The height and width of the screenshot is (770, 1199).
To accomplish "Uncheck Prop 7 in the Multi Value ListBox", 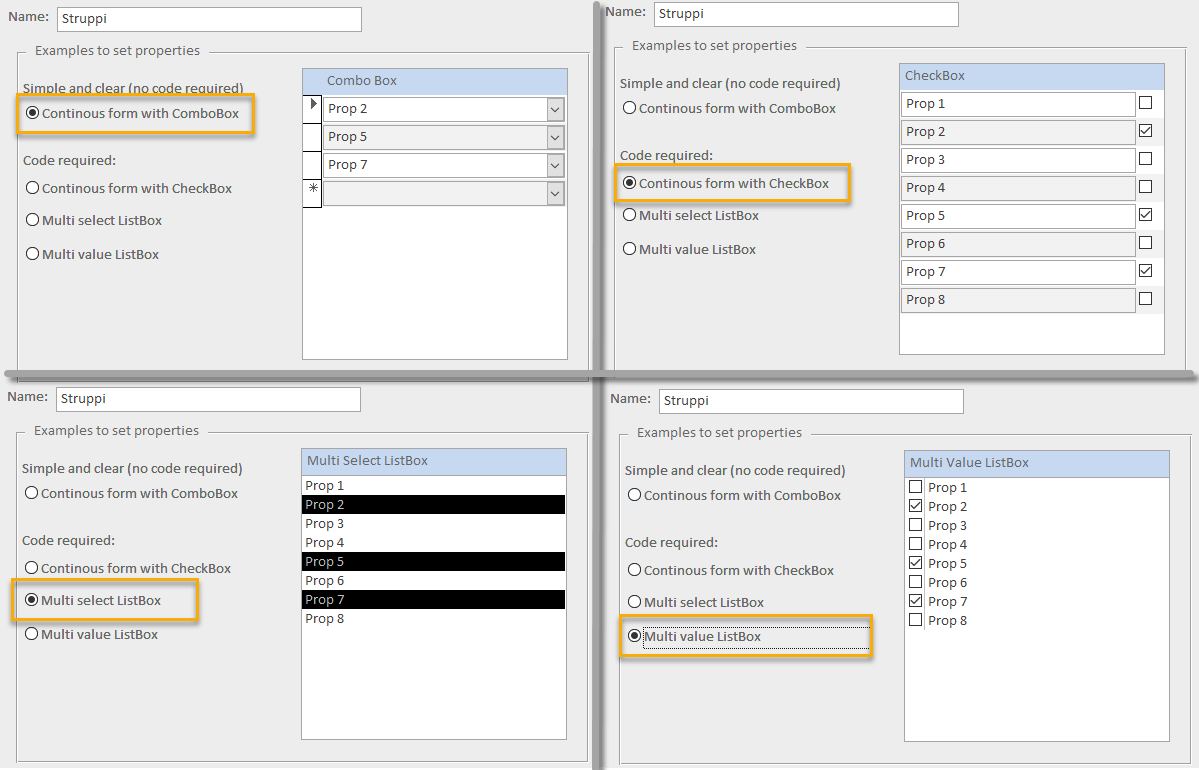I will click(915, 601).
